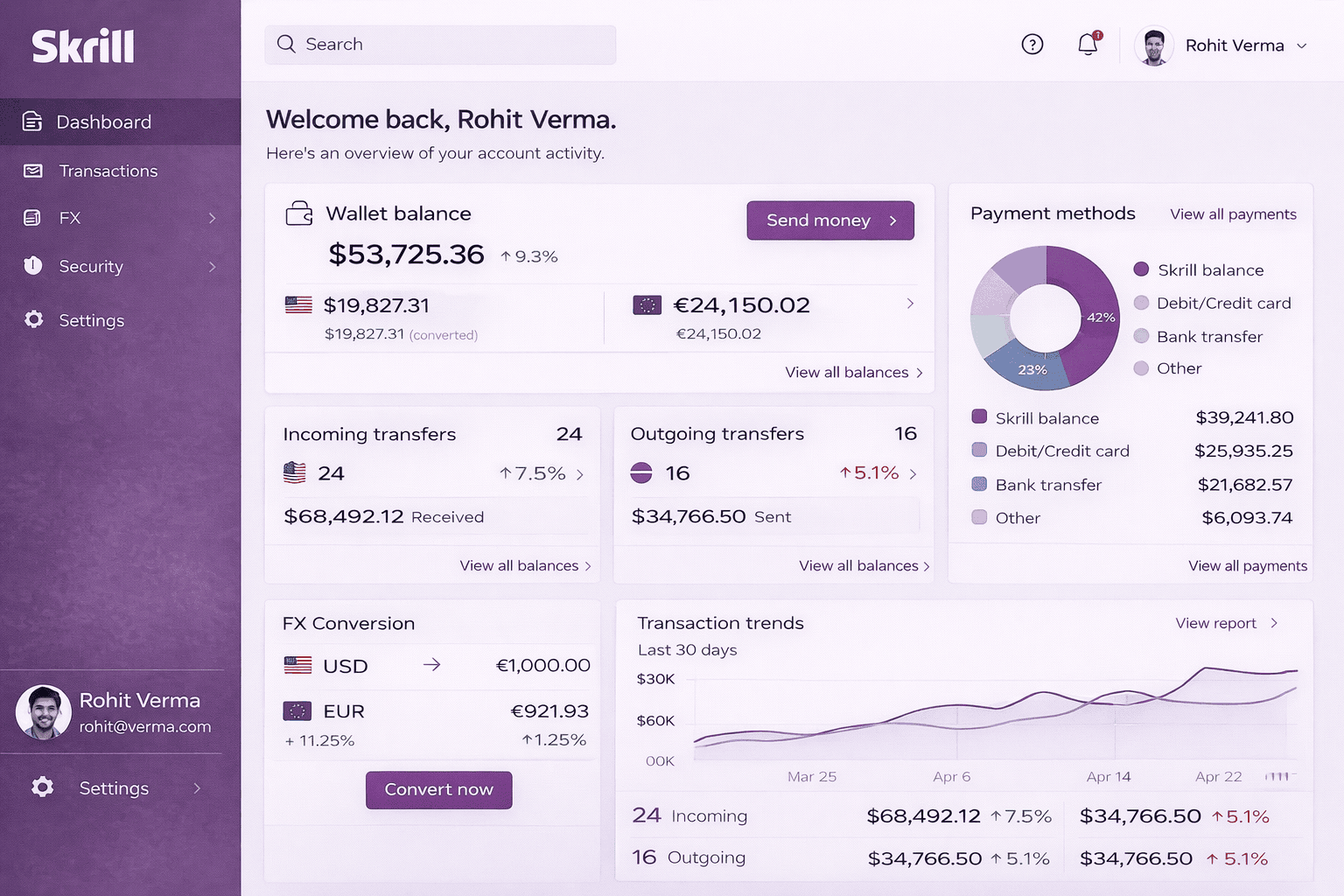The height and width of the screenshot is (896, 1344).
Task: Select Dashboard in the sidebar
Action: coord(103,122)
